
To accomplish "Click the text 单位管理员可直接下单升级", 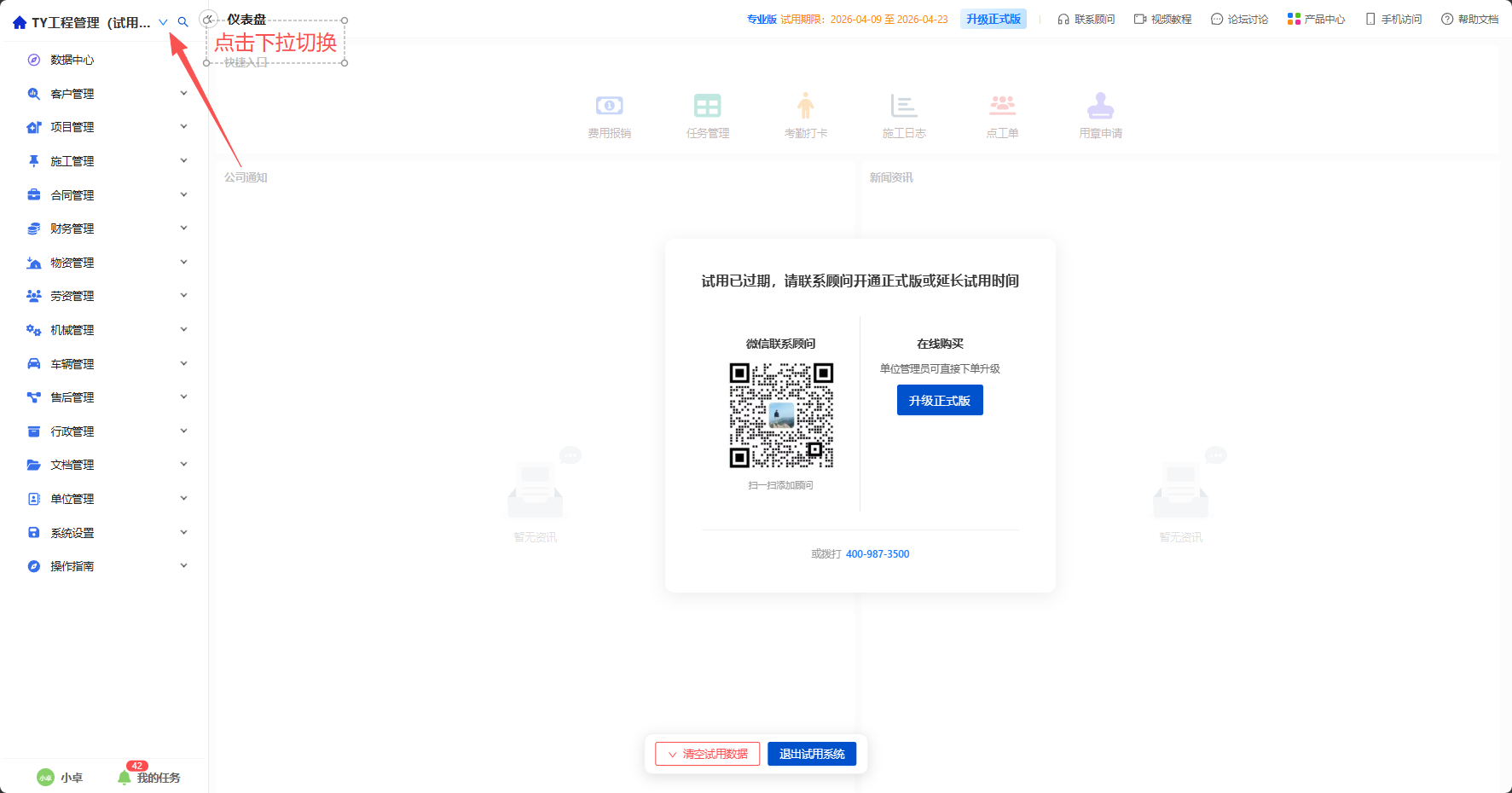I will pyautogui.click(x=940, y=369).
